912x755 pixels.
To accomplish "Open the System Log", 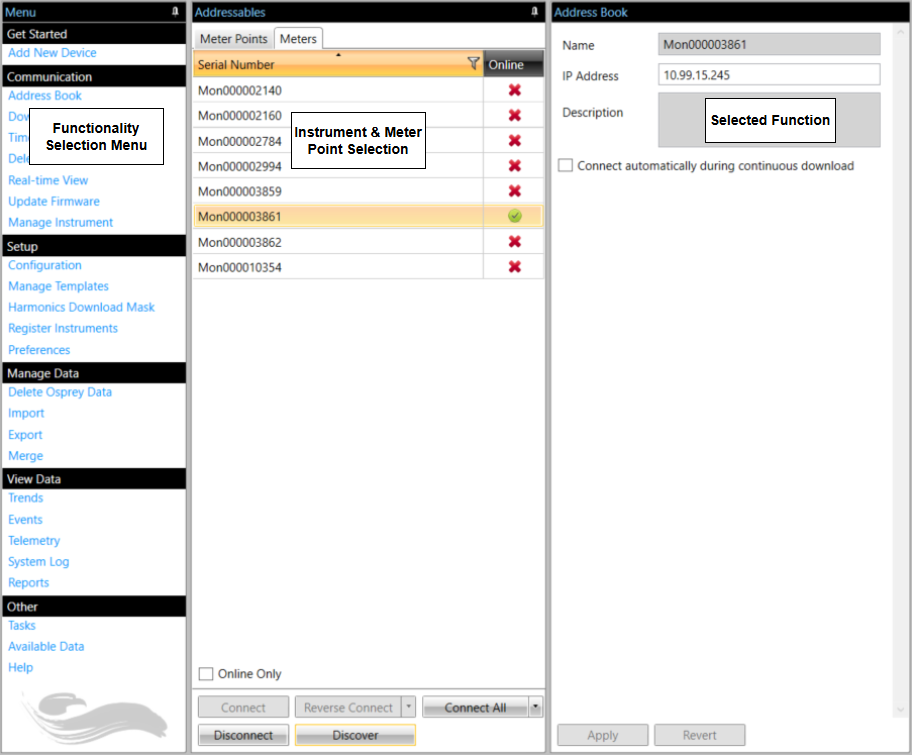I will tap(38, 561).
